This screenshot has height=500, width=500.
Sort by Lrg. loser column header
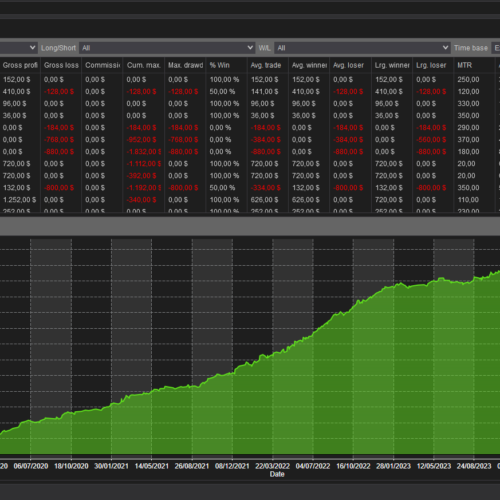point(433,65)
